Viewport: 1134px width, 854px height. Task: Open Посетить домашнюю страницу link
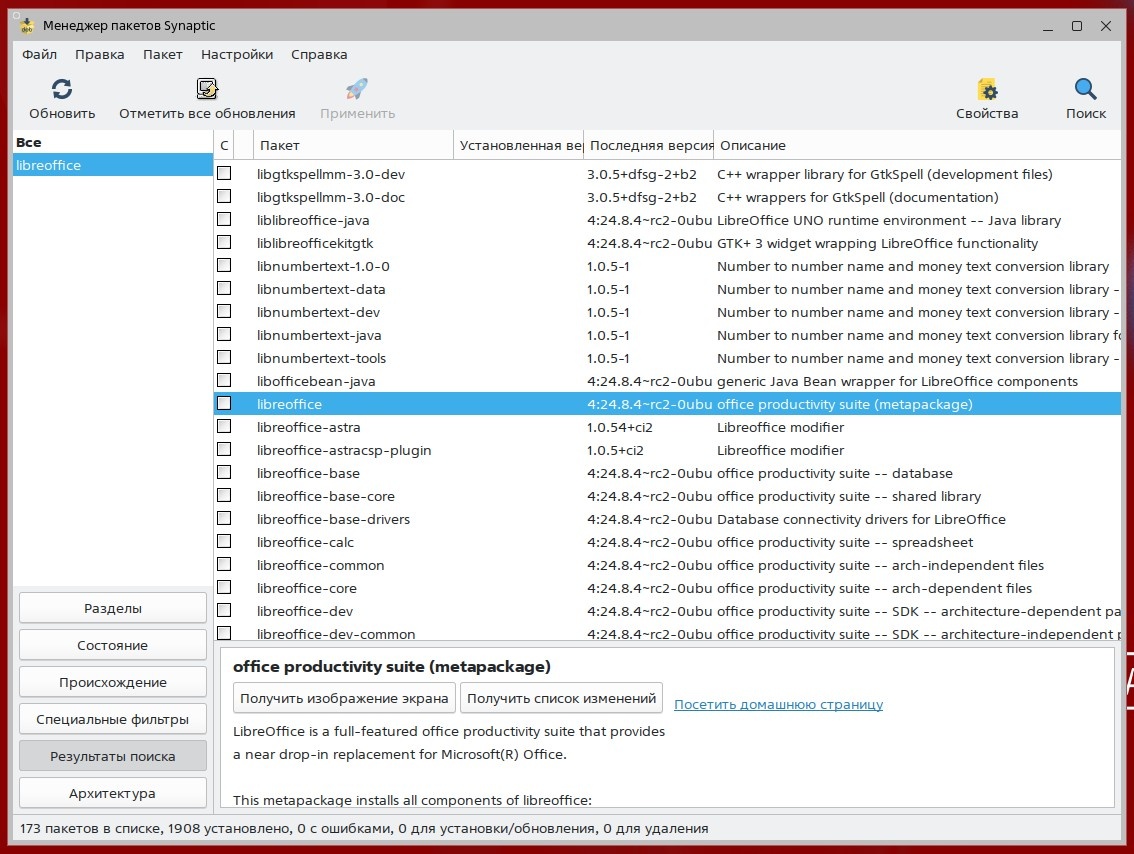(x=778, y=704)
